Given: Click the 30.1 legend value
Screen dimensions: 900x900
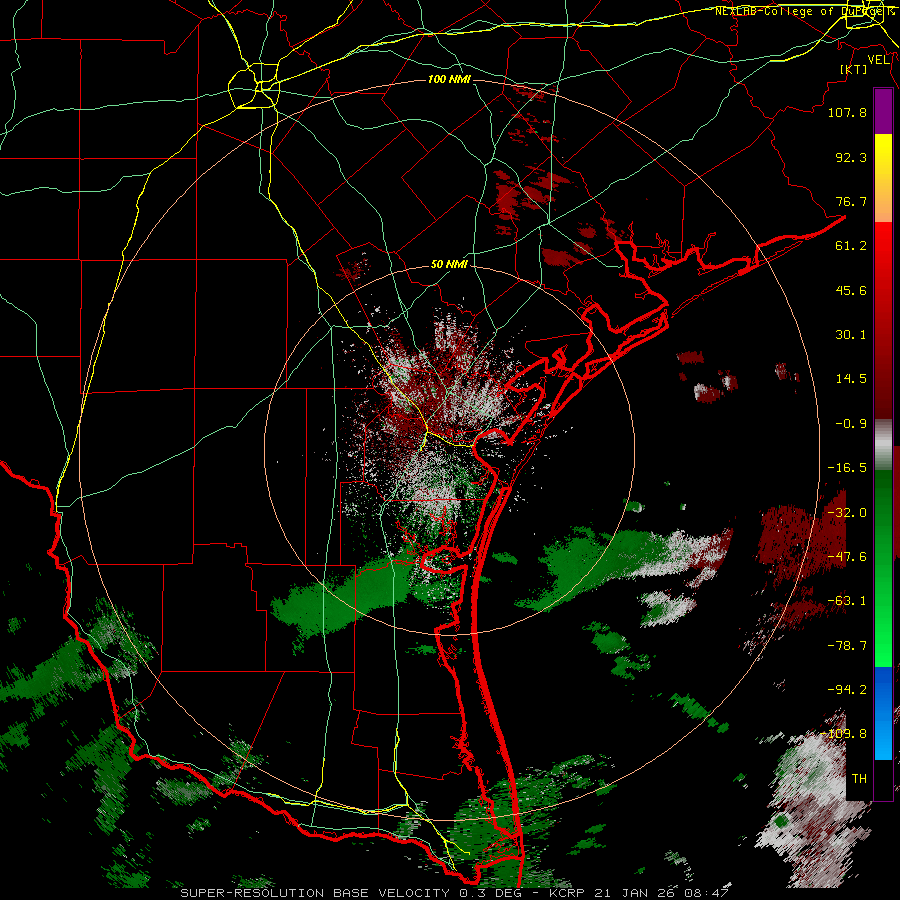Looking at the screenshot, I should [851, 335].
